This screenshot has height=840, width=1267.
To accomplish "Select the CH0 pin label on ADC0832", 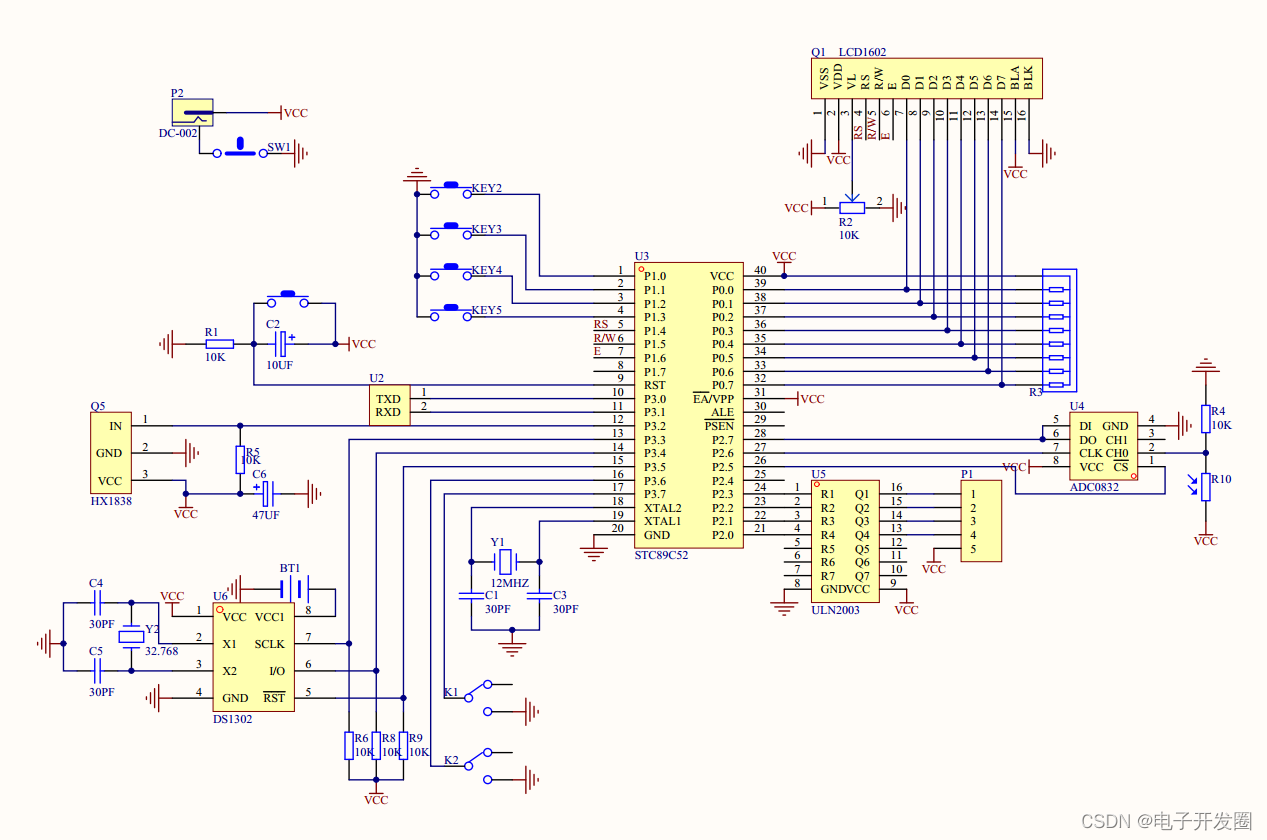I will click(1117, 453).
